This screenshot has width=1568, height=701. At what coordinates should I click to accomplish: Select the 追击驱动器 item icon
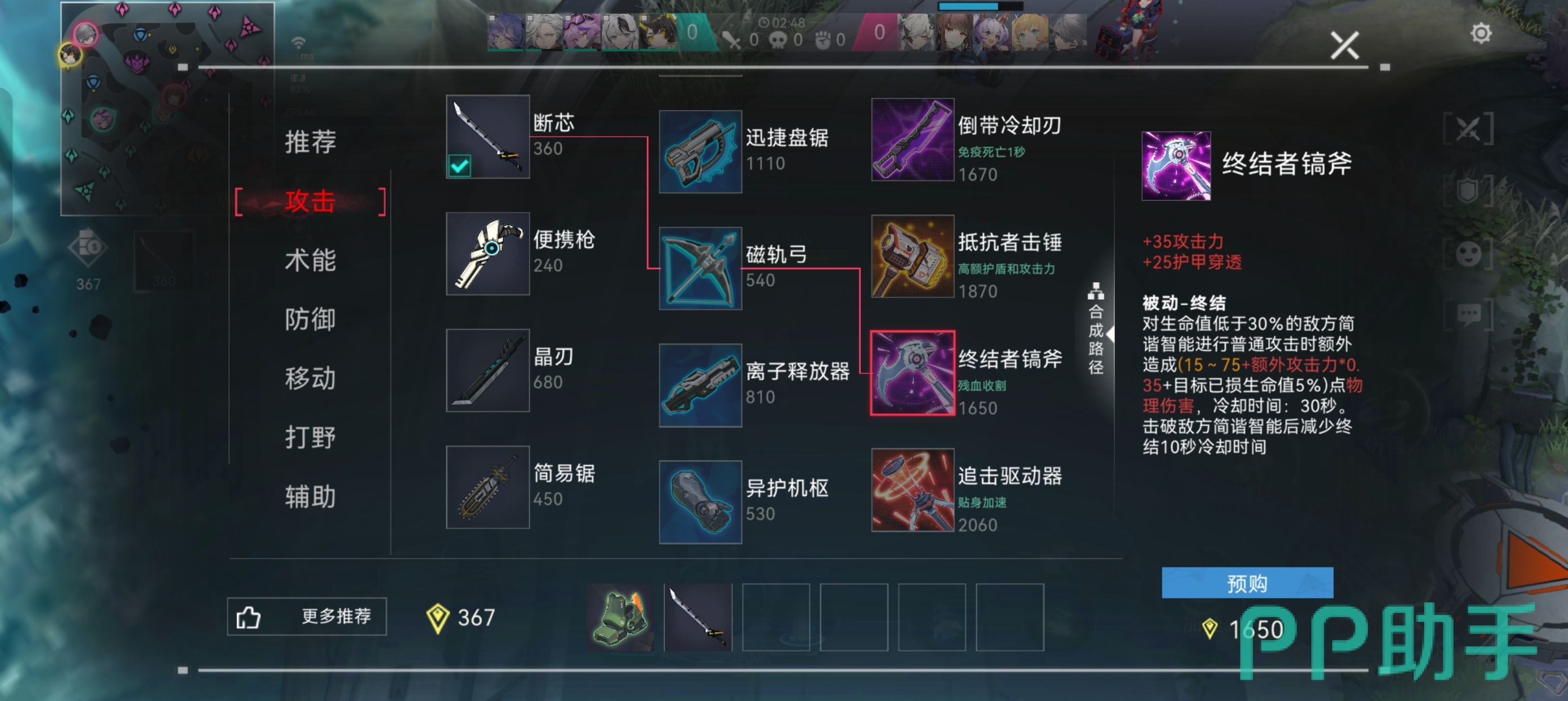pos(912,490)
